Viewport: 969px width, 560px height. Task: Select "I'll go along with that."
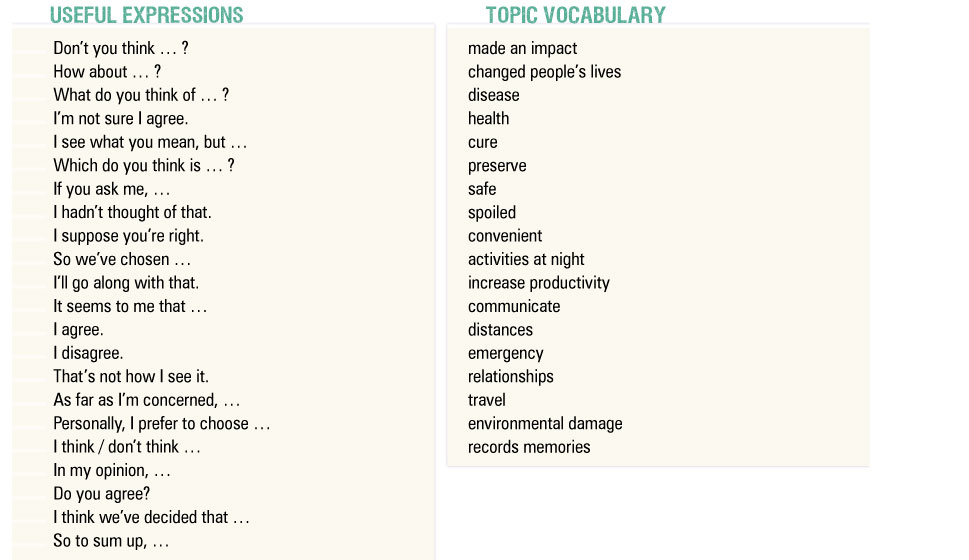pos(126,283)
